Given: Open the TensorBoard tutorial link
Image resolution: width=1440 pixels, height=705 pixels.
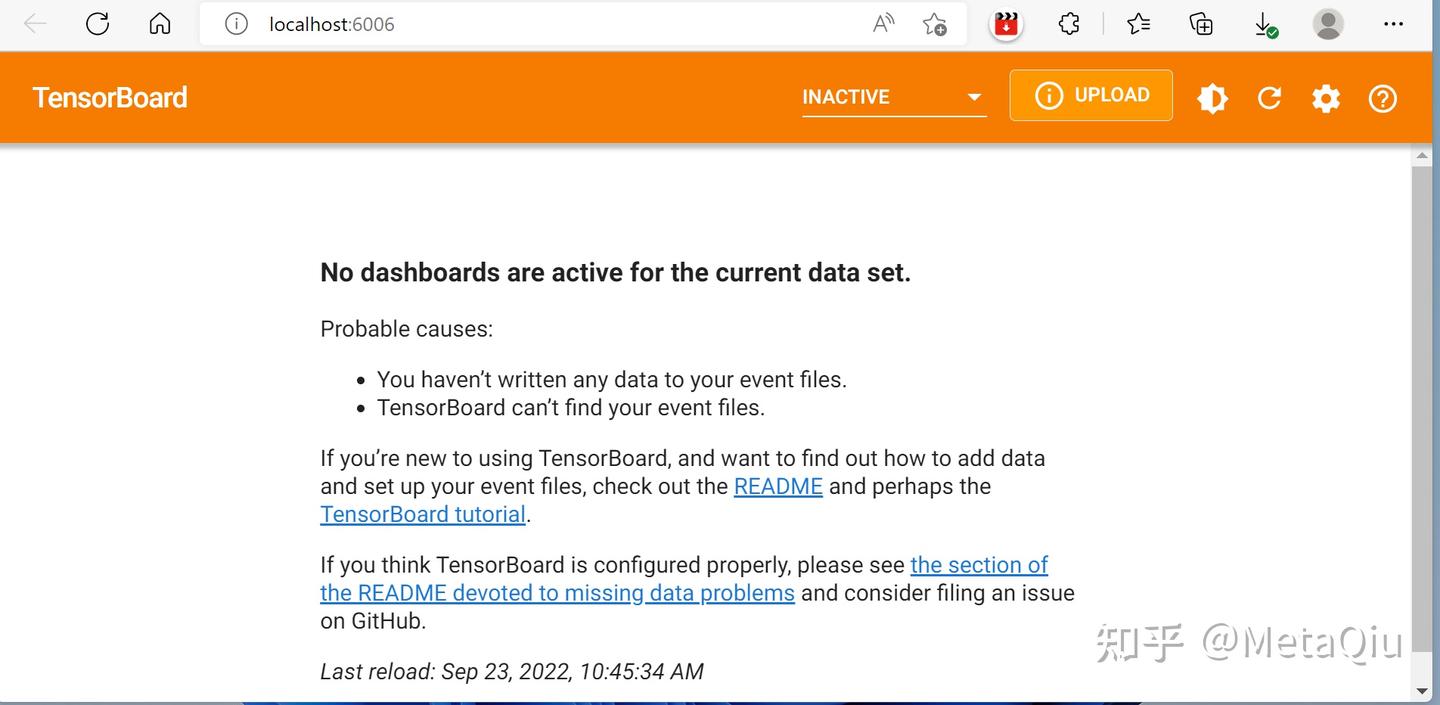Looking at the screenshot, I should [423, 515].
